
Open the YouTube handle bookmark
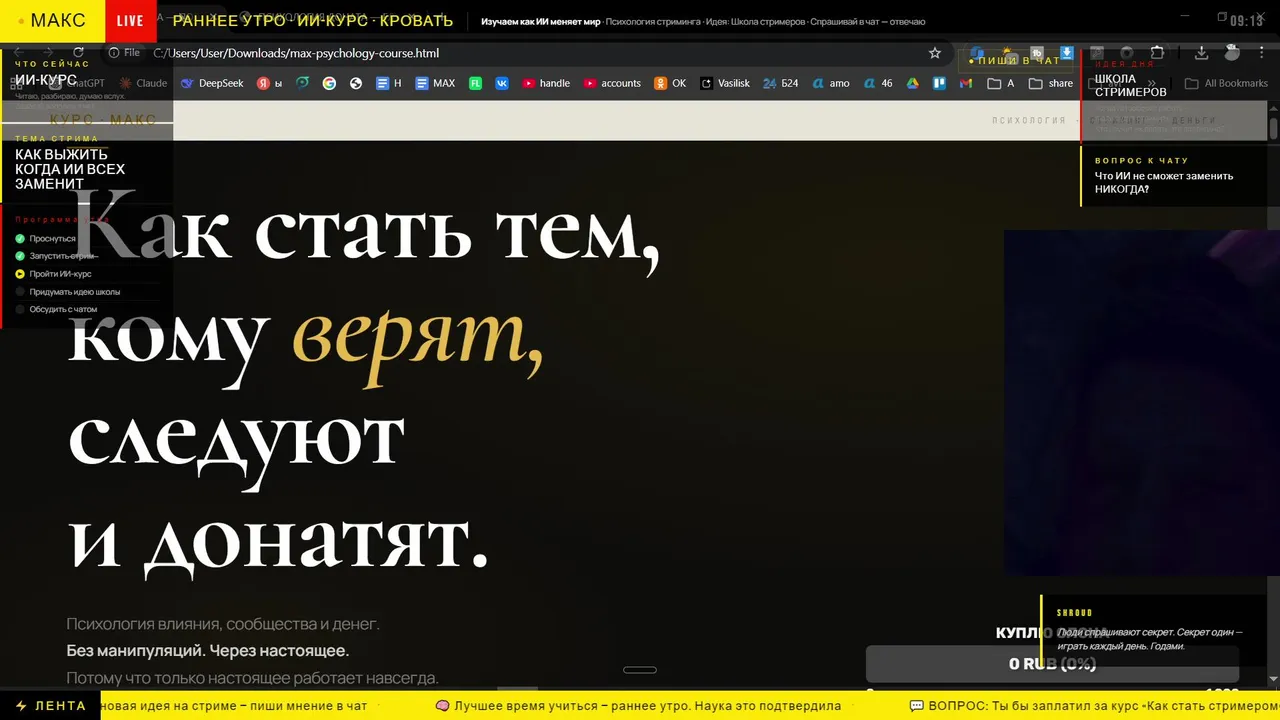point(546,83)
